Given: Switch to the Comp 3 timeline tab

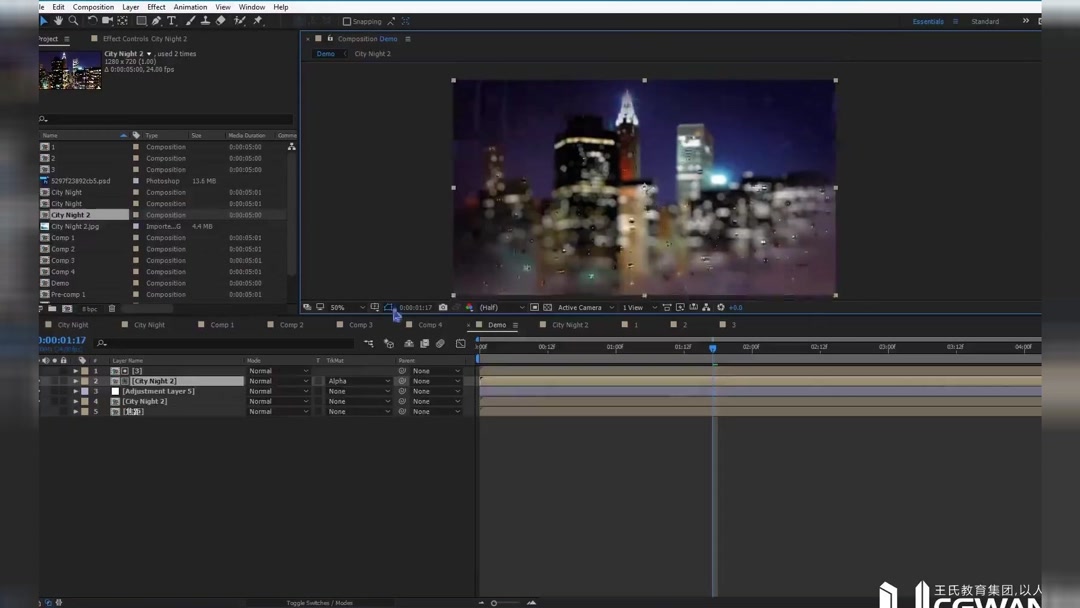Looking at the screenshot, I should [360, 325].
